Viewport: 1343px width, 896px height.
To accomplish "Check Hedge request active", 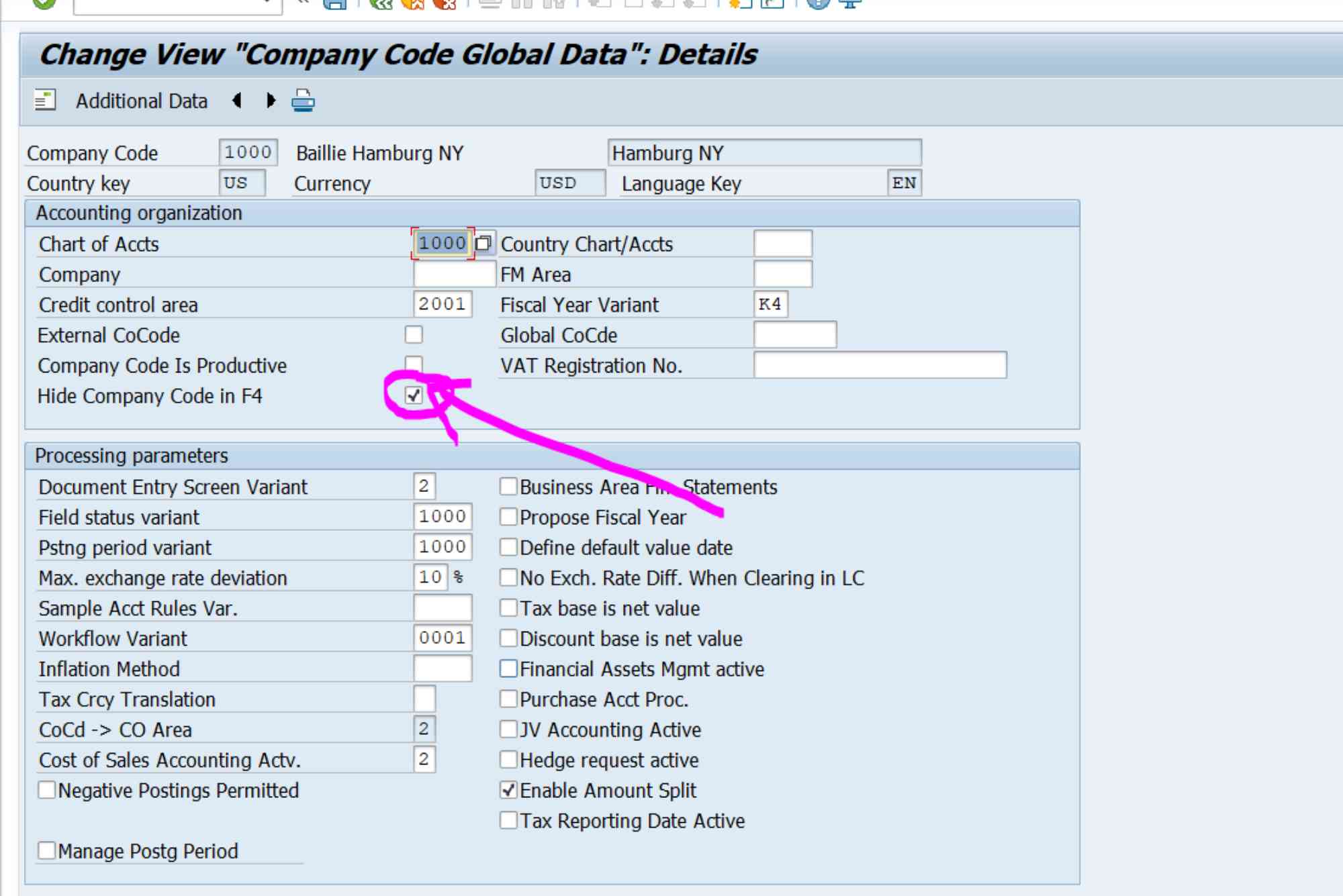I will (x=508, y=760).
